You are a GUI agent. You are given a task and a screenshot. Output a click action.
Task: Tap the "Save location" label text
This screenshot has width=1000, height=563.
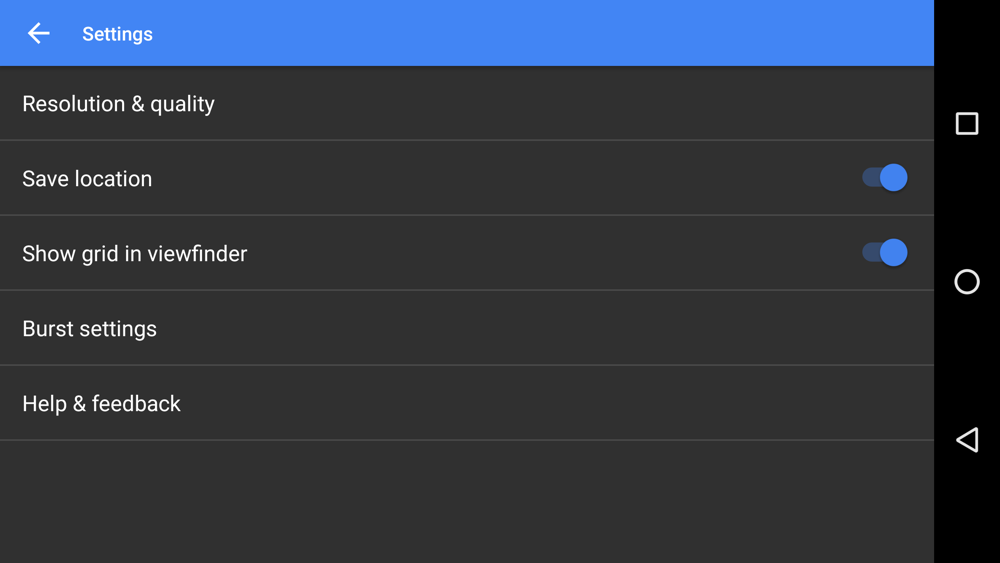tap(87, 179)
